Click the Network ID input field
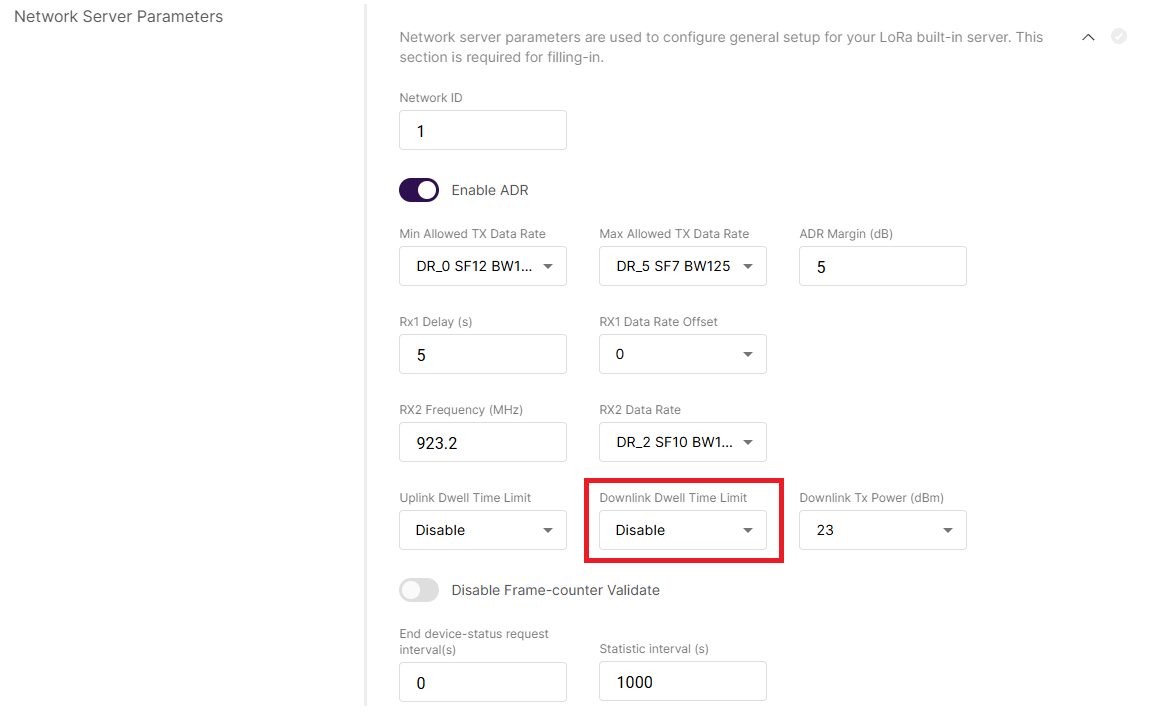Image resolution: width=1158 pixels, height=715 pixels. pos(483,131)
